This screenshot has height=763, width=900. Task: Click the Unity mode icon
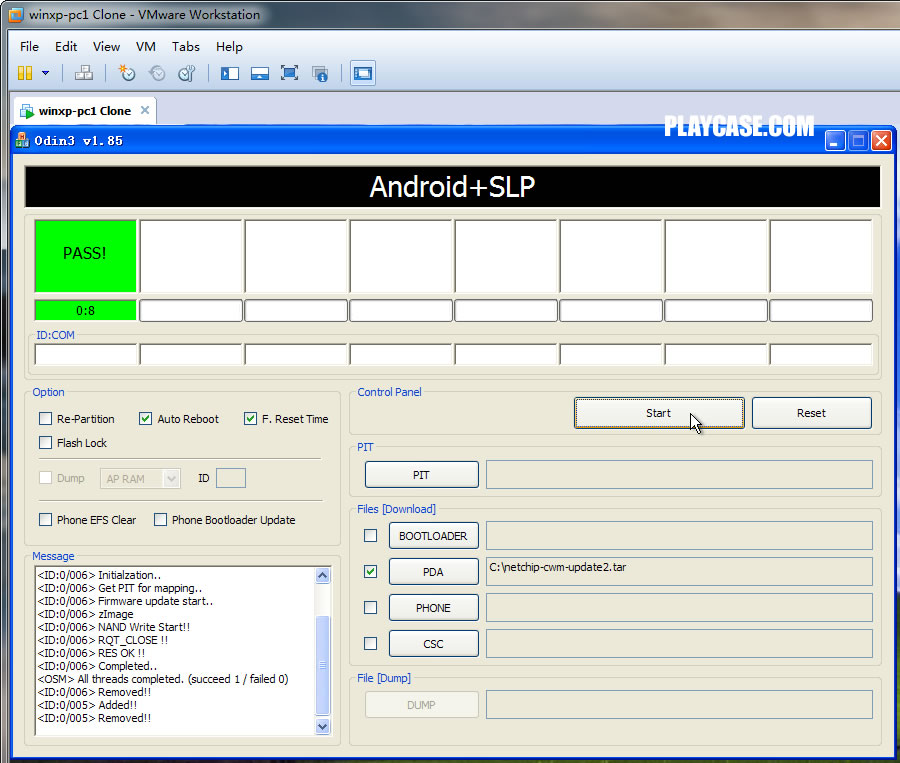click(x=320, y=73)
